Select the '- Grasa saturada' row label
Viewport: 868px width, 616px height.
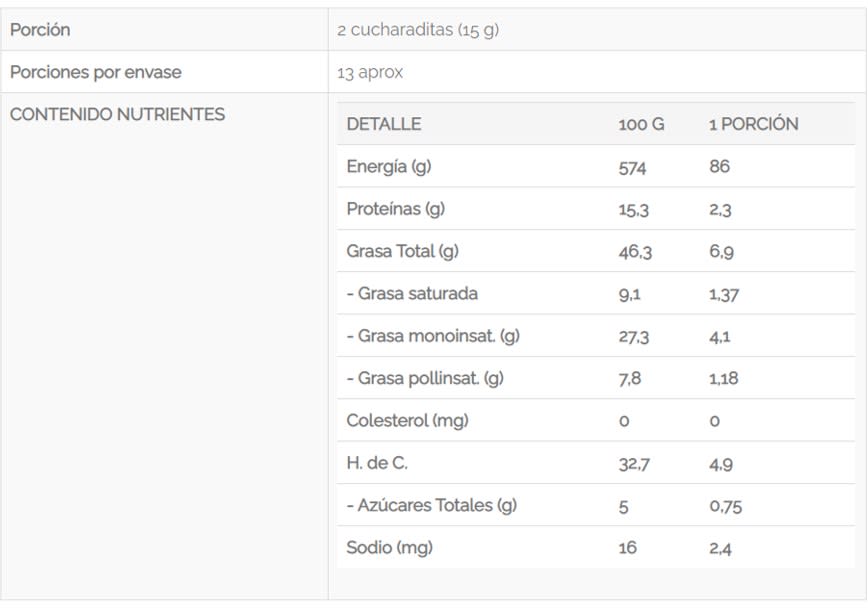(412, 294)
